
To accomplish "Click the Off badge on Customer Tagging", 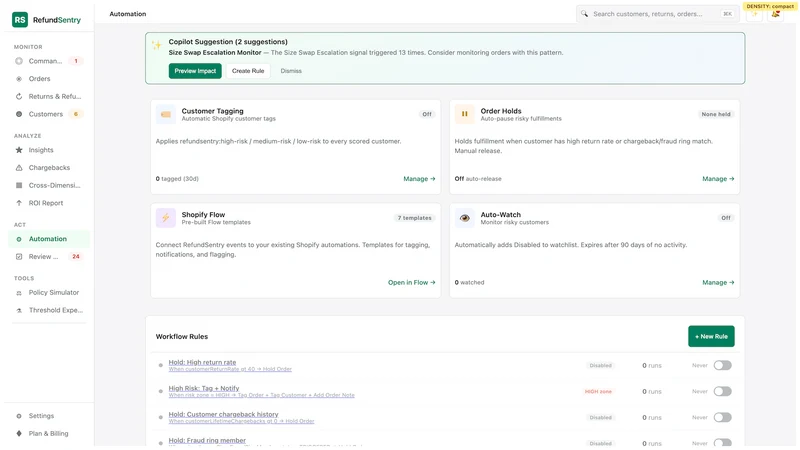I will pos(427,114).
